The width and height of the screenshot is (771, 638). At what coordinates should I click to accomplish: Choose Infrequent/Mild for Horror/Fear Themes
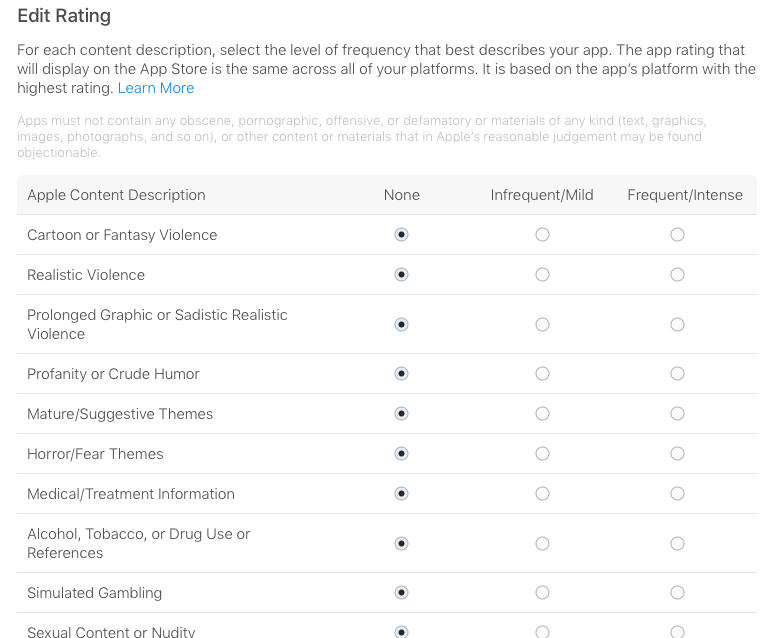[x=542, y=453]
